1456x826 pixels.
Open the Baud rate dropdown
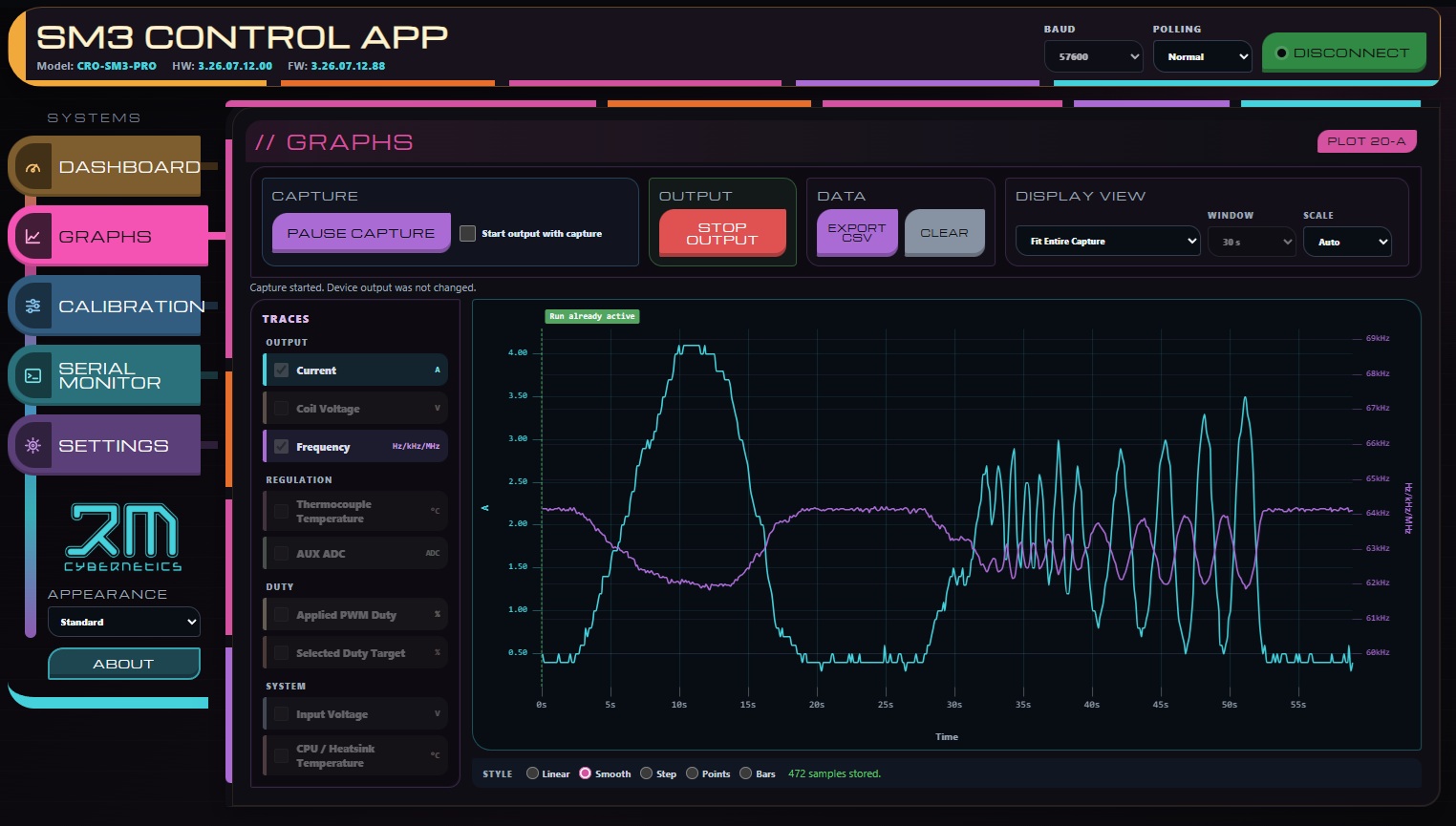pyautogui.click(x=1094, y=56)
